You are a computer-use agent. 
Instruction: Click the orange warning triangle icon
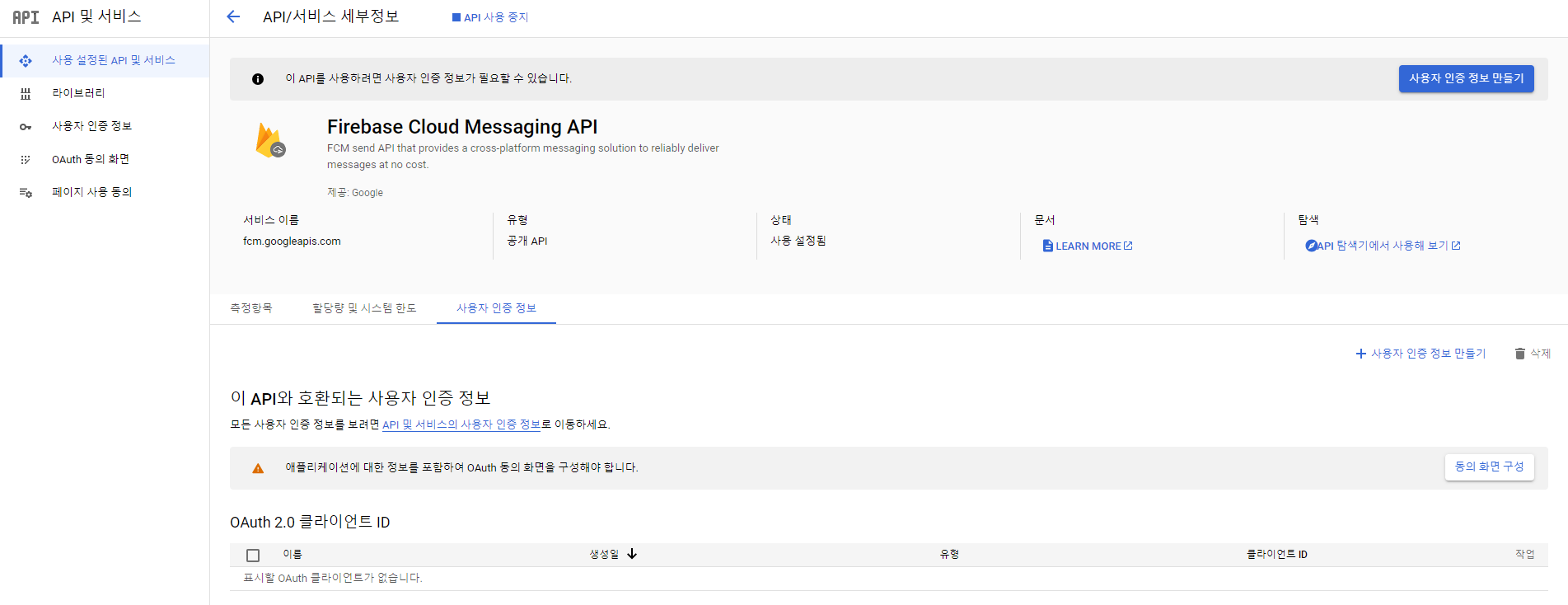tap(258, 468)
